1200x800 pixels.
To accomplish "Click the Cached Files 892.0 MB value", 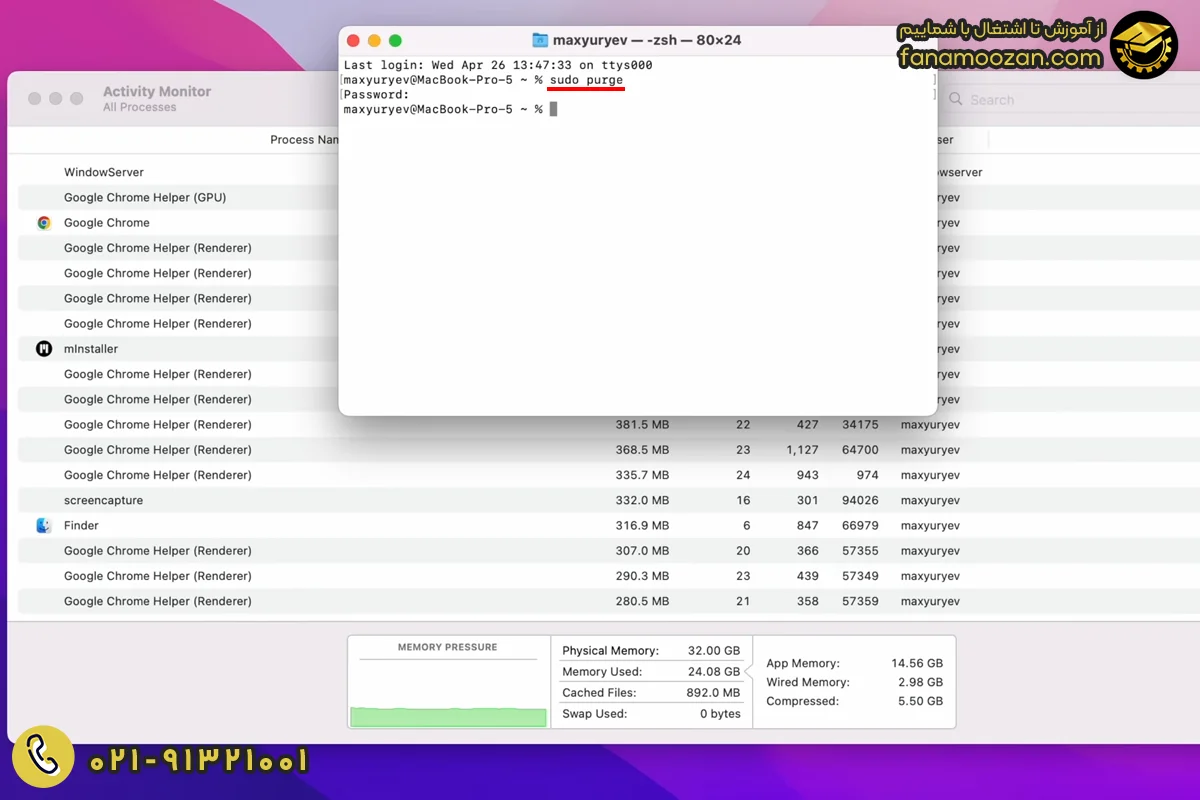I will tap(714, 693).
